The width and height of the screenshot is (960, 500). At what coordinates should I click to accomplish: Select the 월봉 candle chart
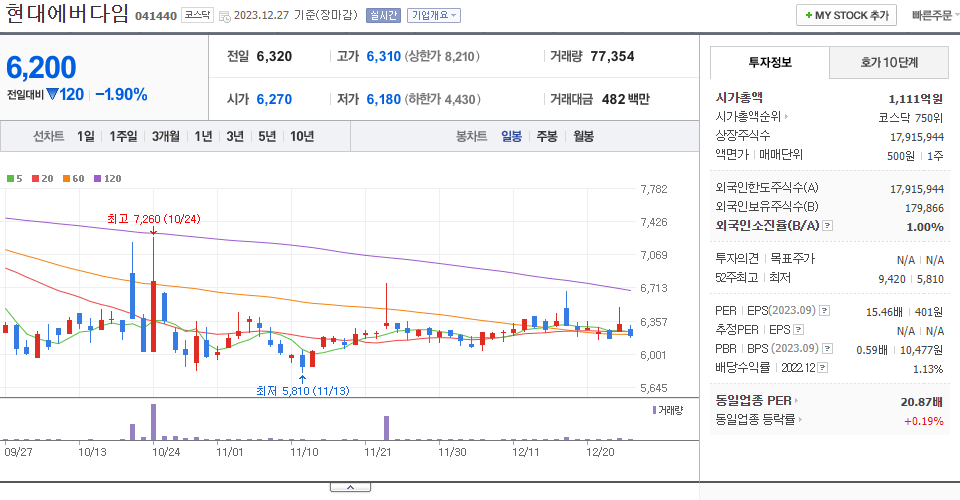click(x=583, y=136)
